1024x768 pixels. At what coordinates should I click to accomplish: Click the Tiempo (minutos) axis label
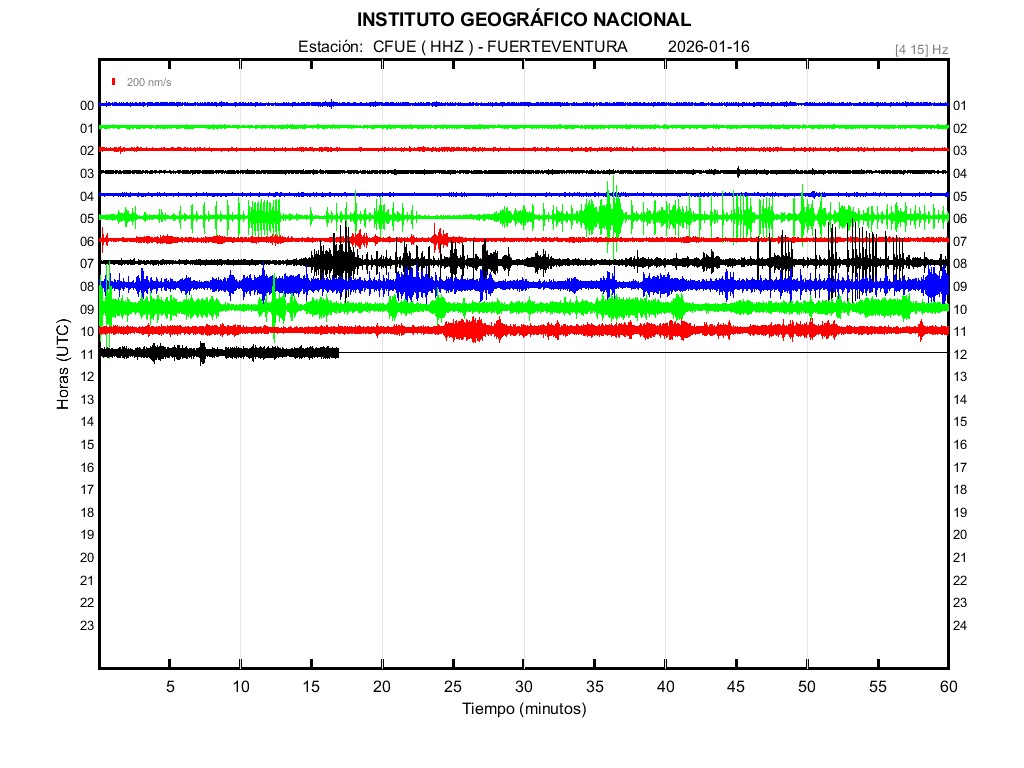pyautogui.click(x=523, y=709)
